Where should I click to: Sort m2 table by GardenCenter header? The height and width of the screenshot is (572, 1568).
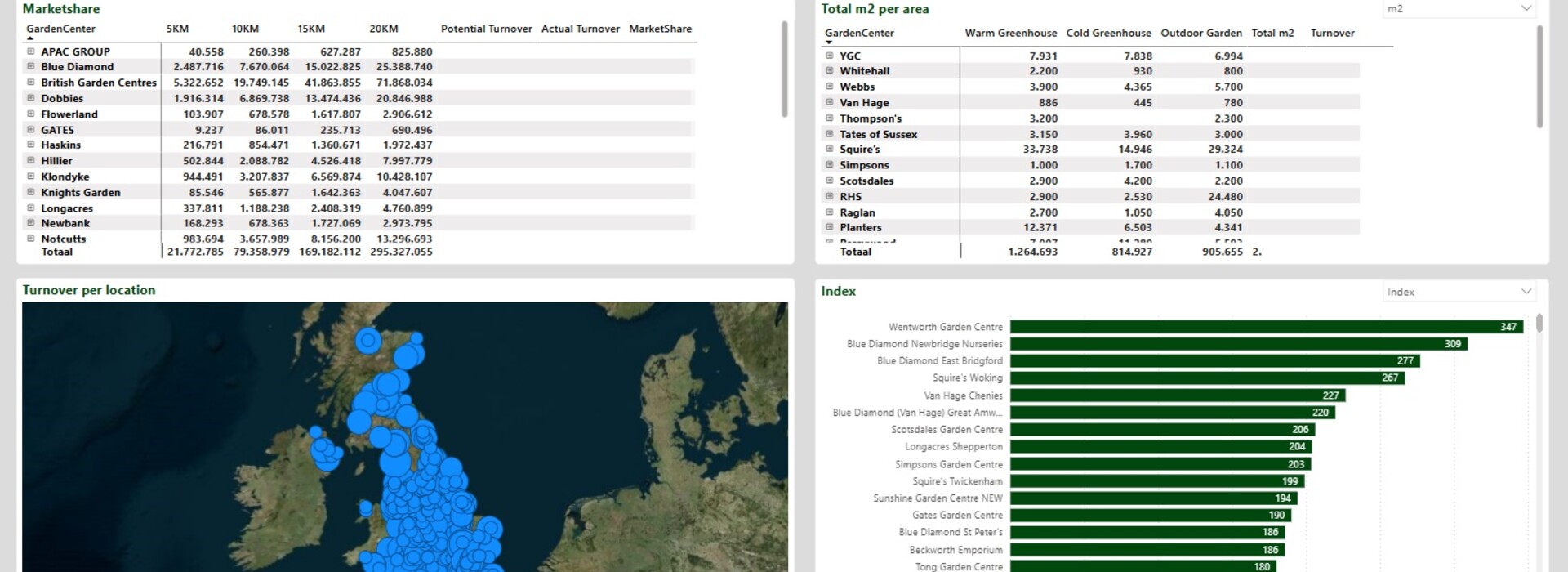pyautogui.click(x=859, y=33)
